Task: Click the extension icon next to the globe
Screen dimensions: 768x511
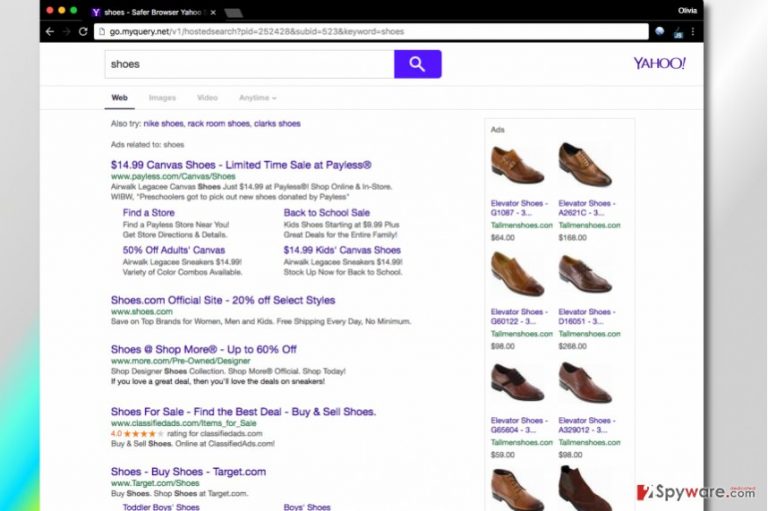Action: point(678,32)
